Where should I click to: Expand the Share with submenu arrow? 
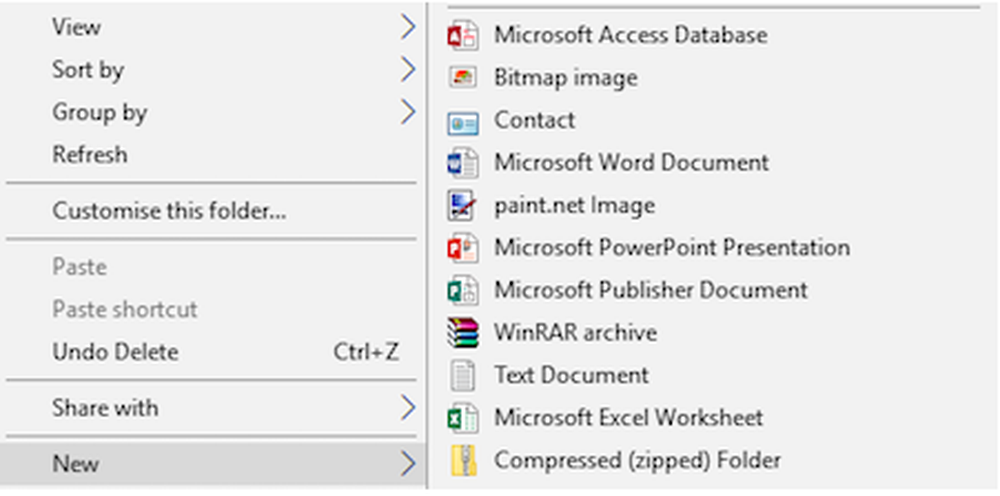[x=407, y=408]
